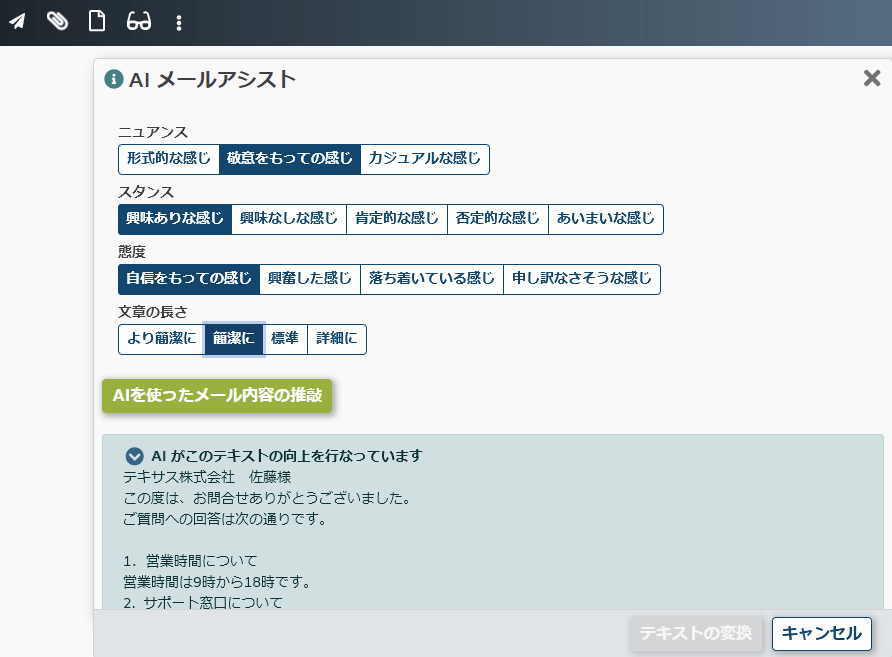Viewport: 892px width, 657px height.
Task: Select the カジュアルな感じ nuance option
Action: 424,159
